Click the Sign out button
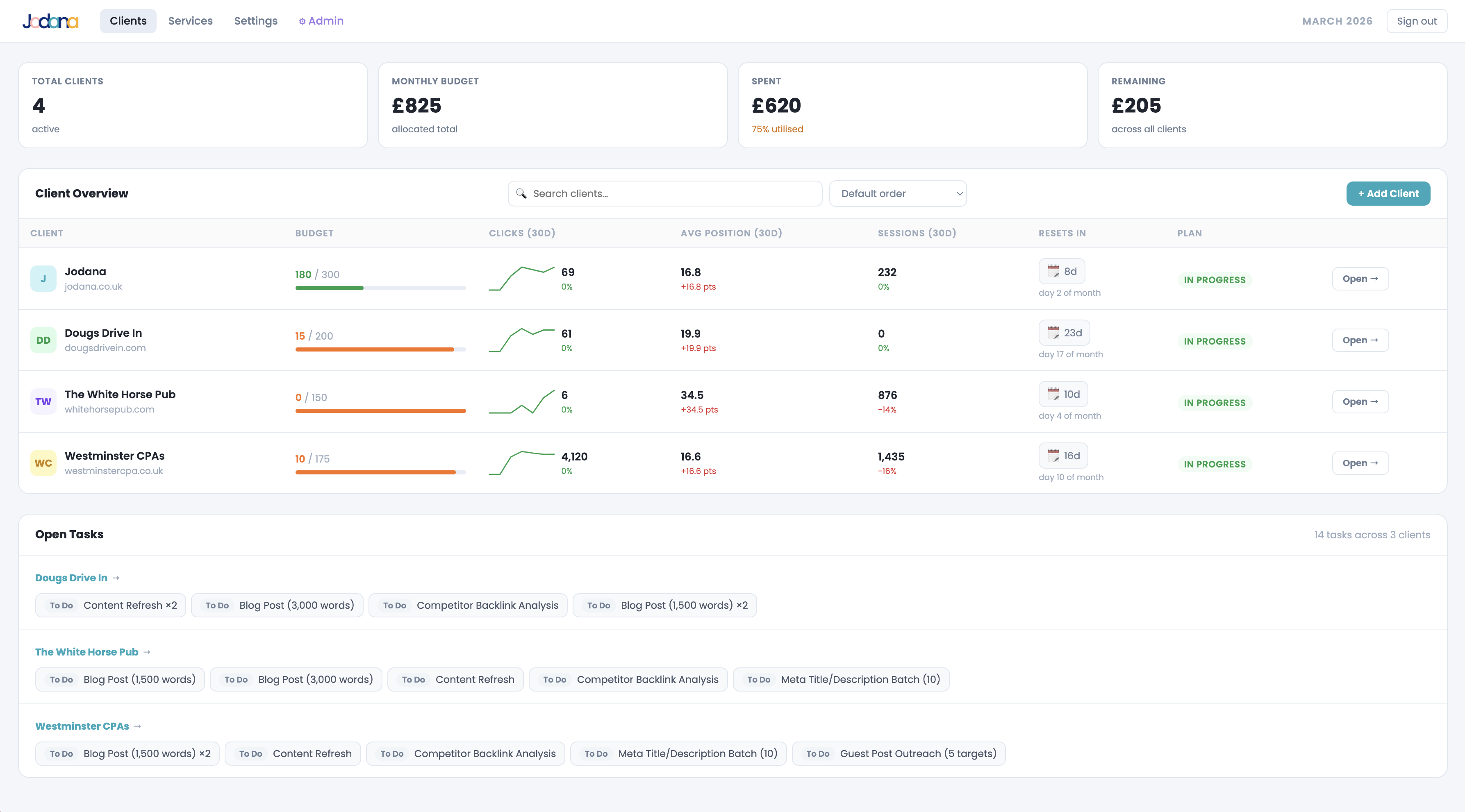The height and width of the screenshot is (812, 1465). click(1417, 20)
